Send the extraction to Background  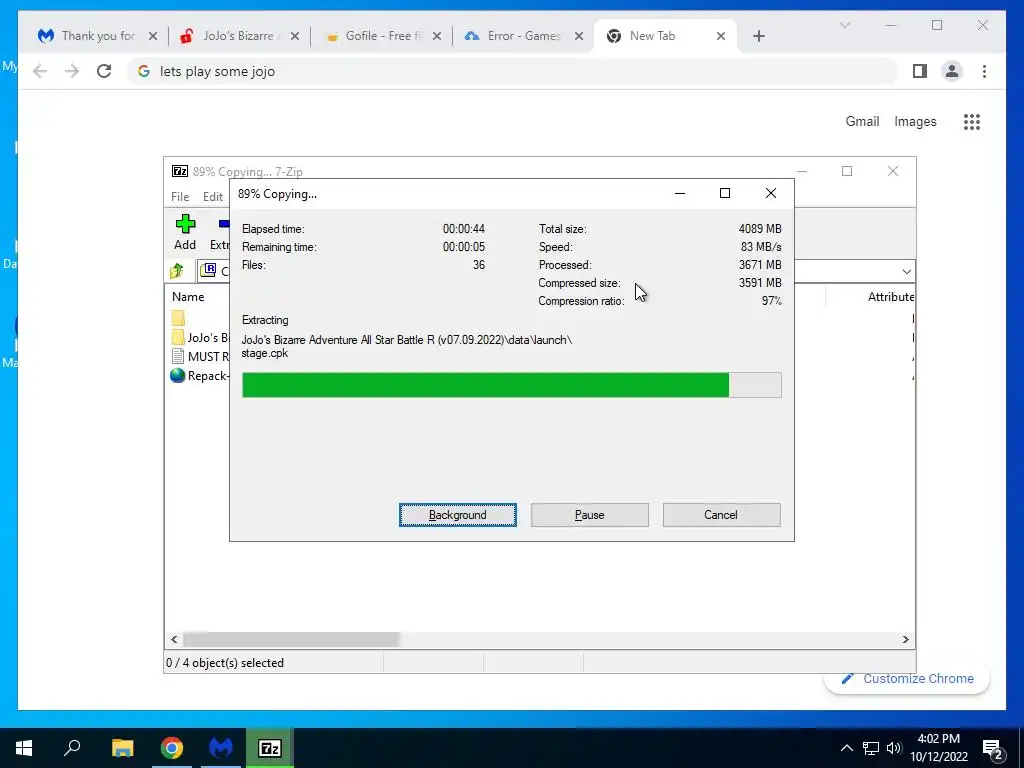[457, 515]
